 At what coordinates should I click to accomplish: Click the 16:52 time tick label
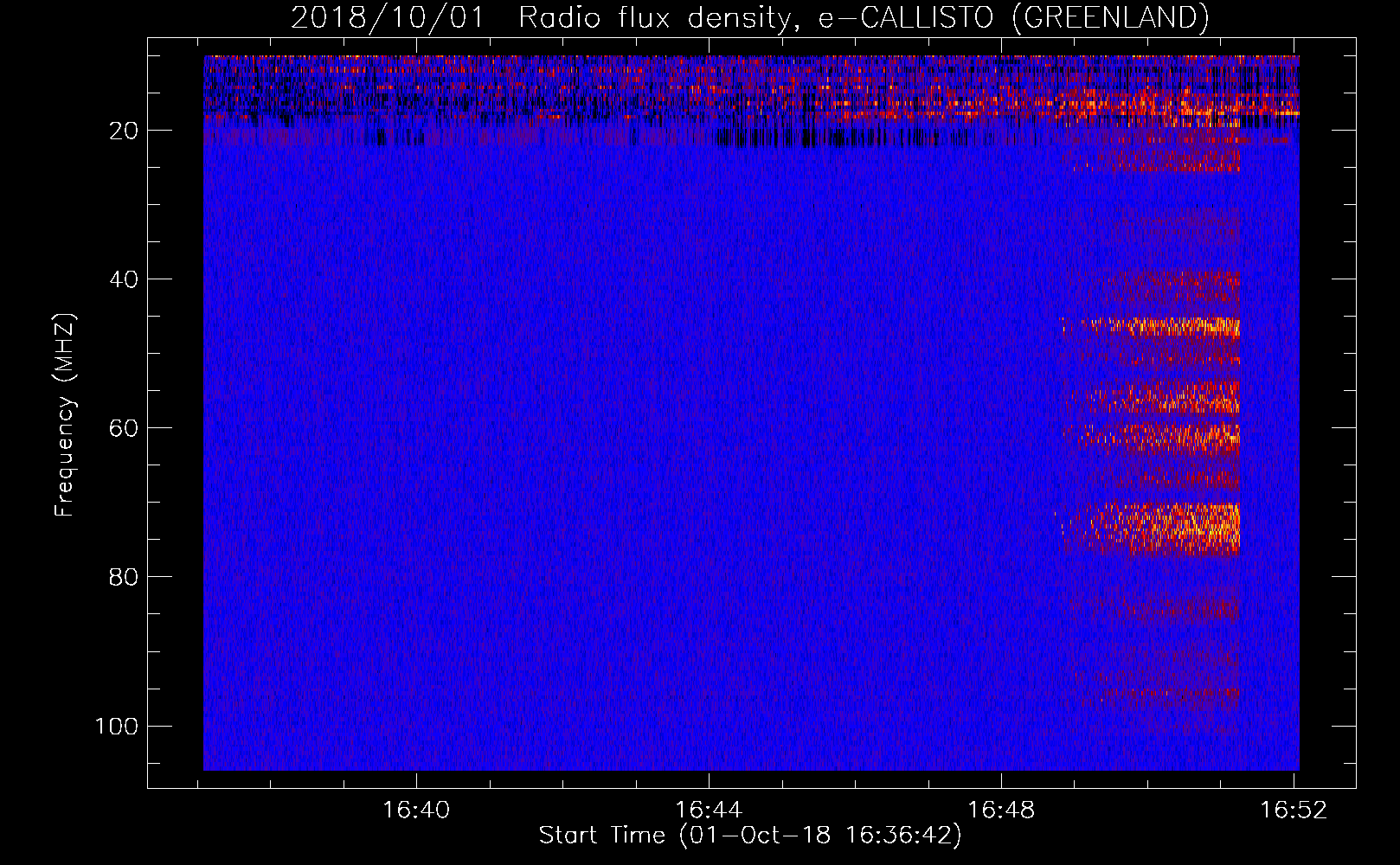click(1294, 811)
